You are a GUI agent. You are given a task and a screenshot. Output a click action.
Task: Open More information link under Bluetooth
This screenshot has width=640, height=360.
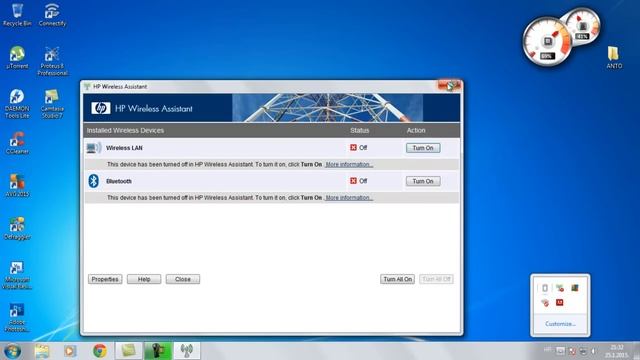[349, 198]
